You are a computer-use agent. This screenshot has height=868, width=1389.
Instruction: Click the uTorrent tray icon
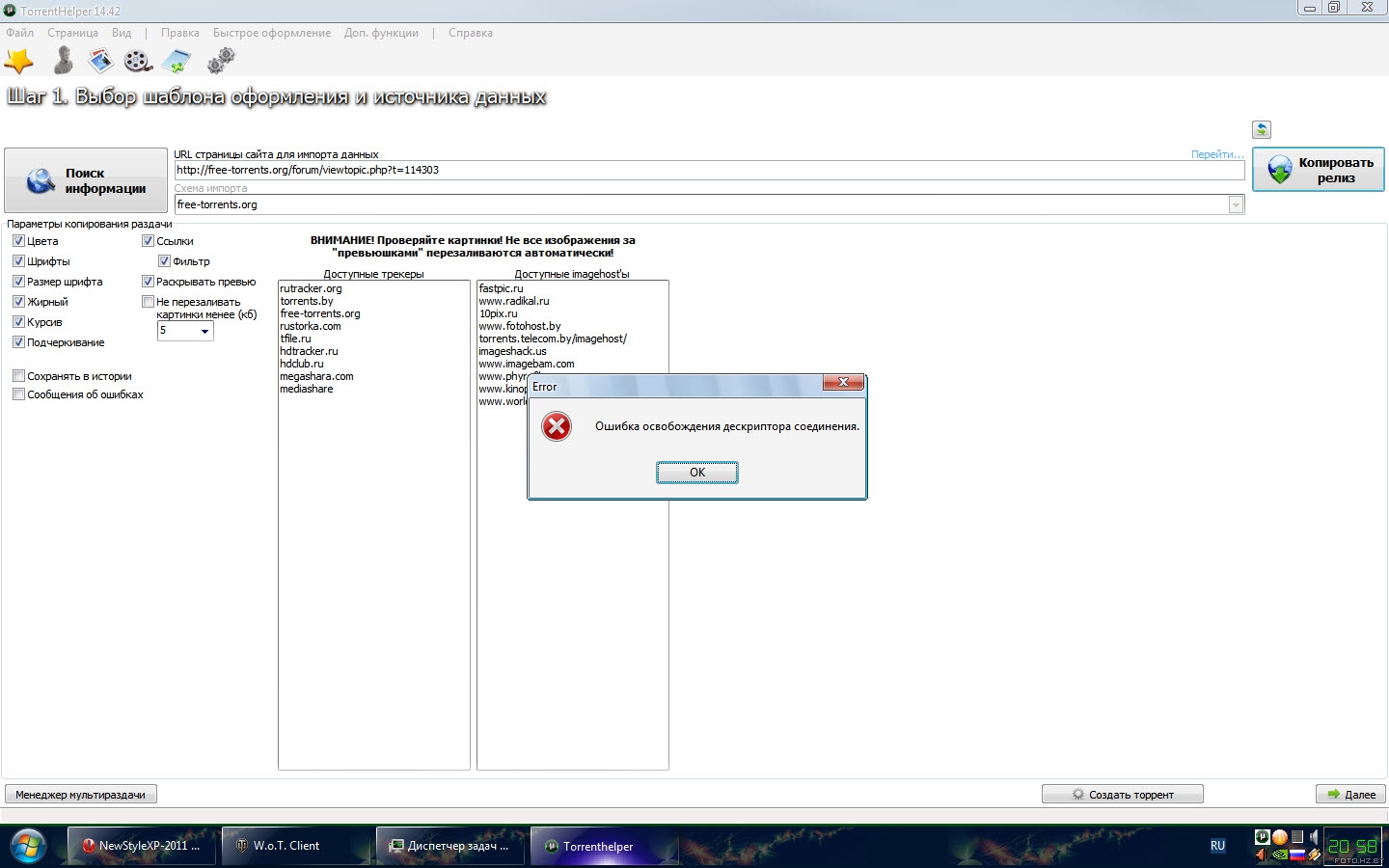click(x=1263, y=837)
